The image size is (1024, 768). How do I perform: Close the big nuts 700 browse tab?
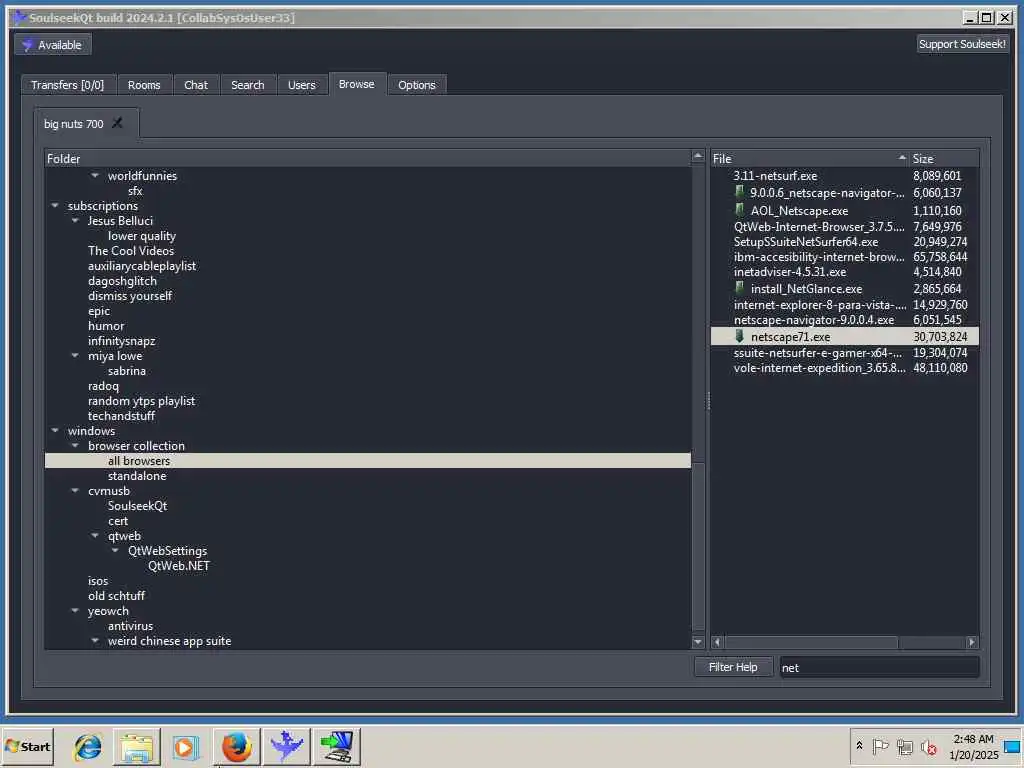(118, 123)
